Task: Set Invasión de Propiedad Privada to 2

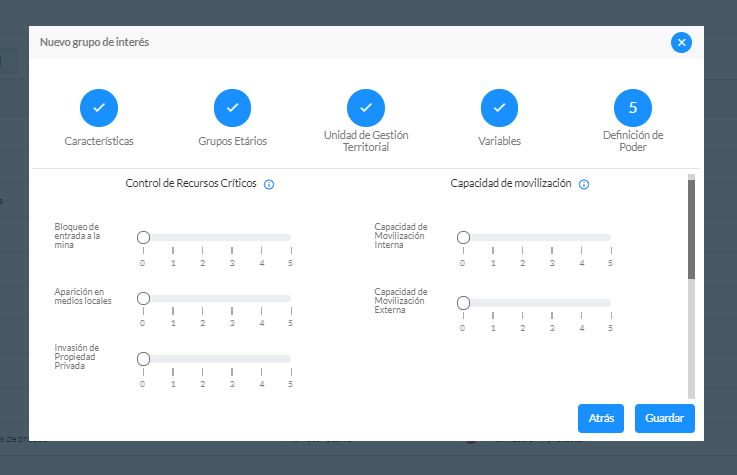Action: [203, 359]
